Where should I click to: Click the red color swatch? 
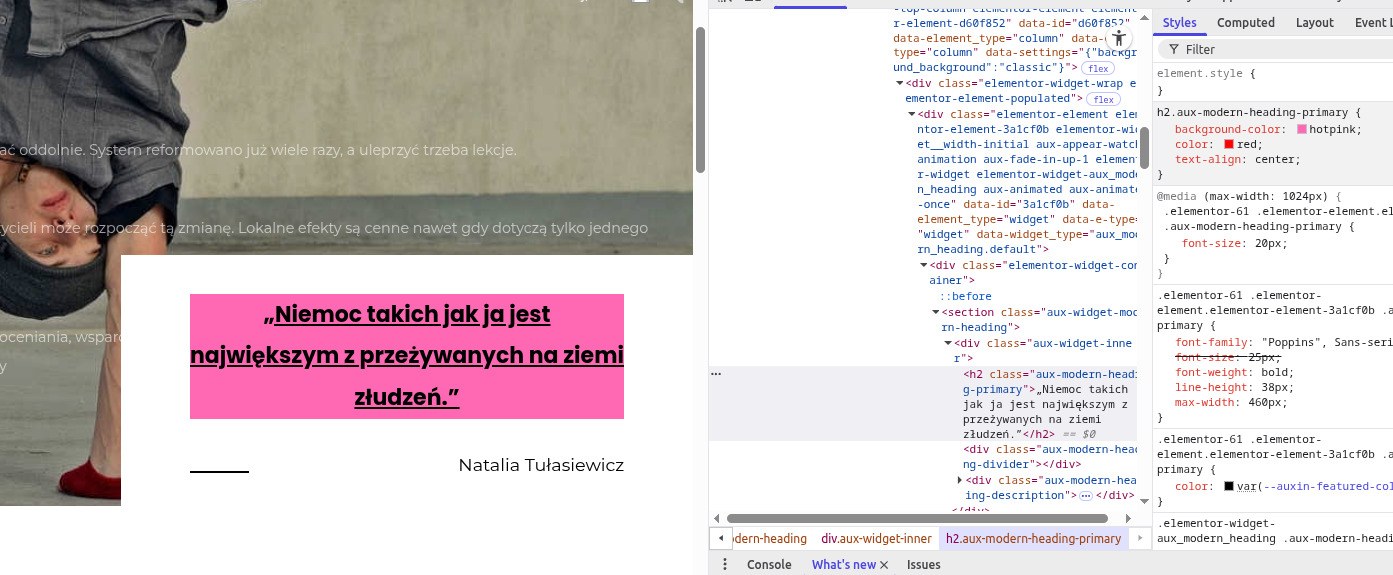tap(1229, 145)
